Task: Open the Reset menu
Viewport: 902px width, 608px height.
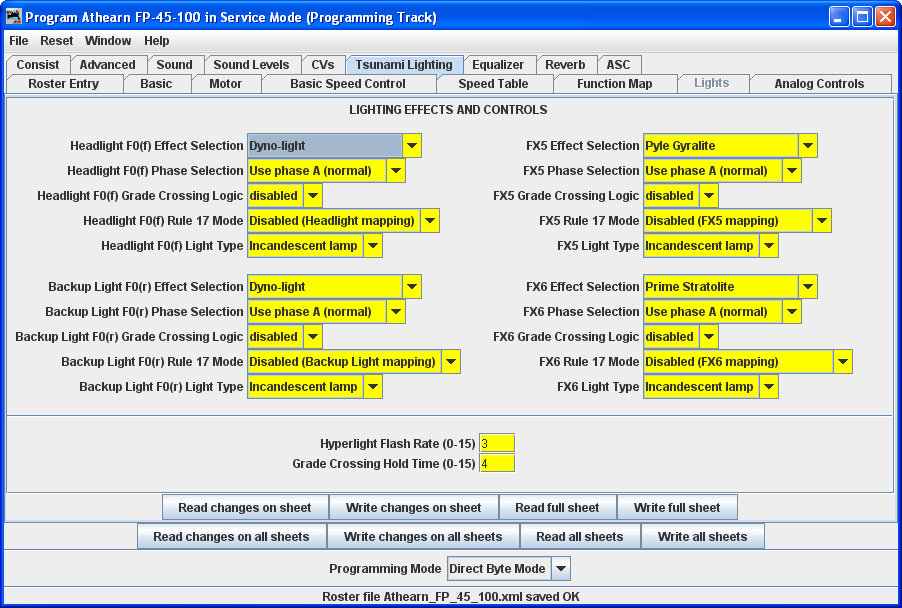Action: 57,41
